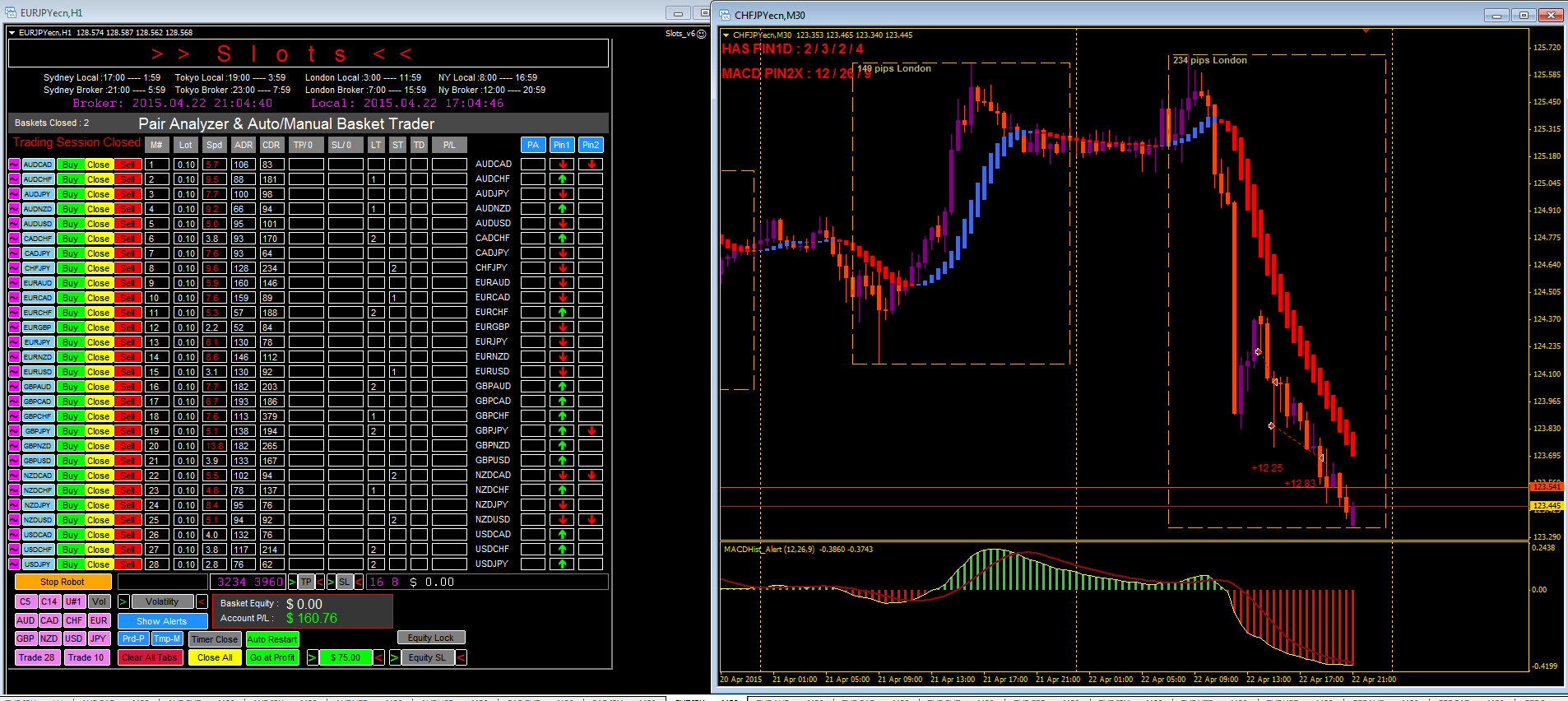
Task: Click the Go at Profit button
Action: coord(272,657)
